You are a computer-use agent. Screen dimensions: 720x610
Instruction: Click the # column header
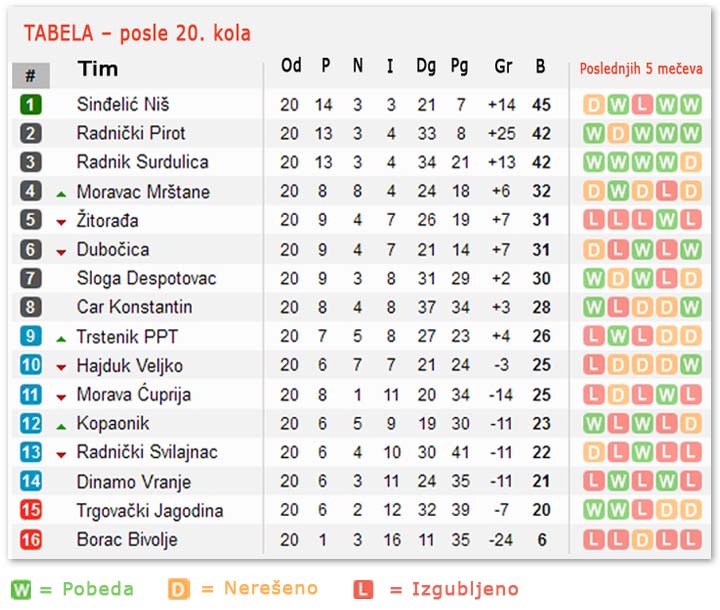click(x=31, y=75)
